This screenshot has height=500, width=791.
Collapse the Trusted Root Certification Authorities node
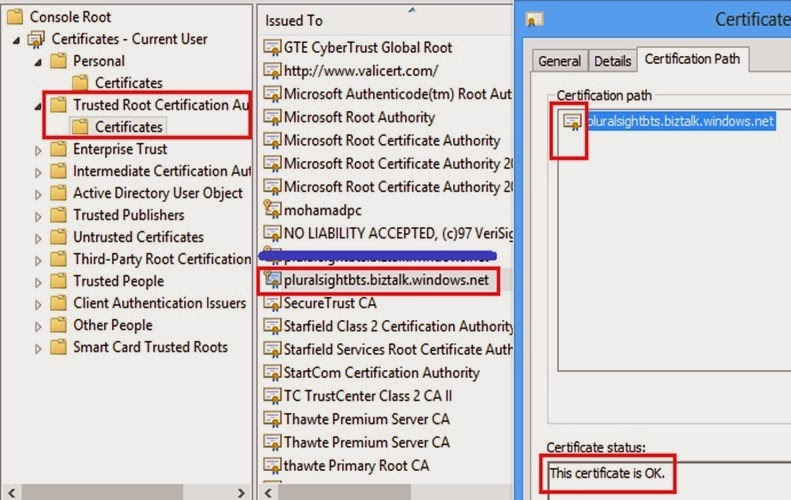(x=39, y=105)
